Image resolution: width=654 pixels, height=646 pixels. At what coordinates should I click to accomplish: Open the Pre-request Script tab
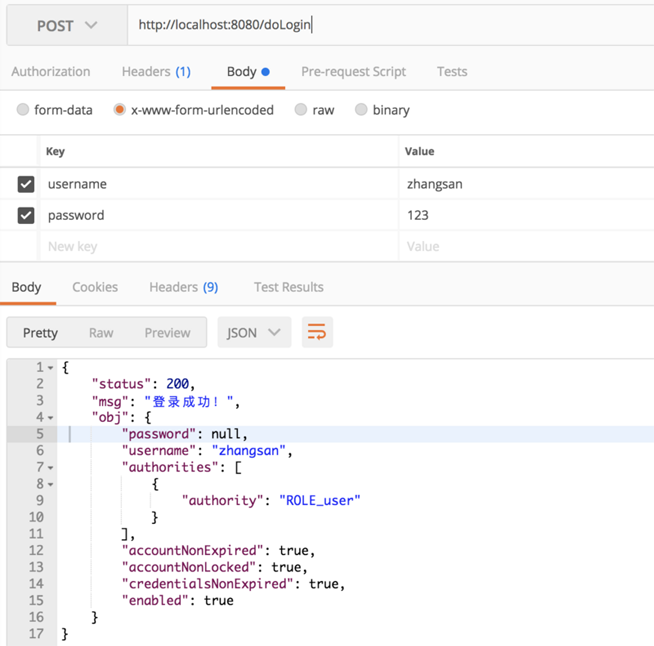[353, 72]
